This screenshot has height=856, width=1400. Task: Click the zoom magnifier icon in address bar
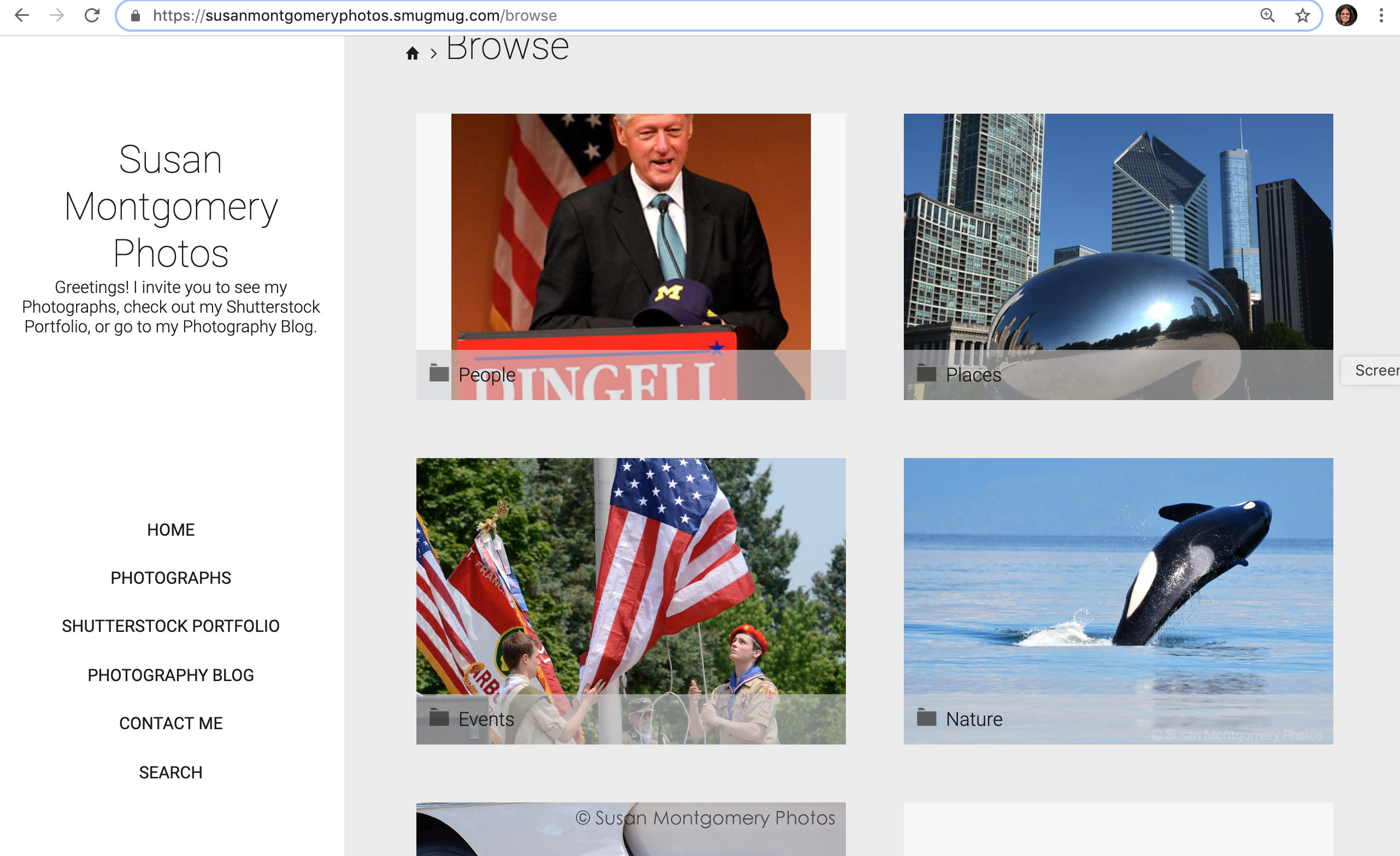click(1267, 15)
